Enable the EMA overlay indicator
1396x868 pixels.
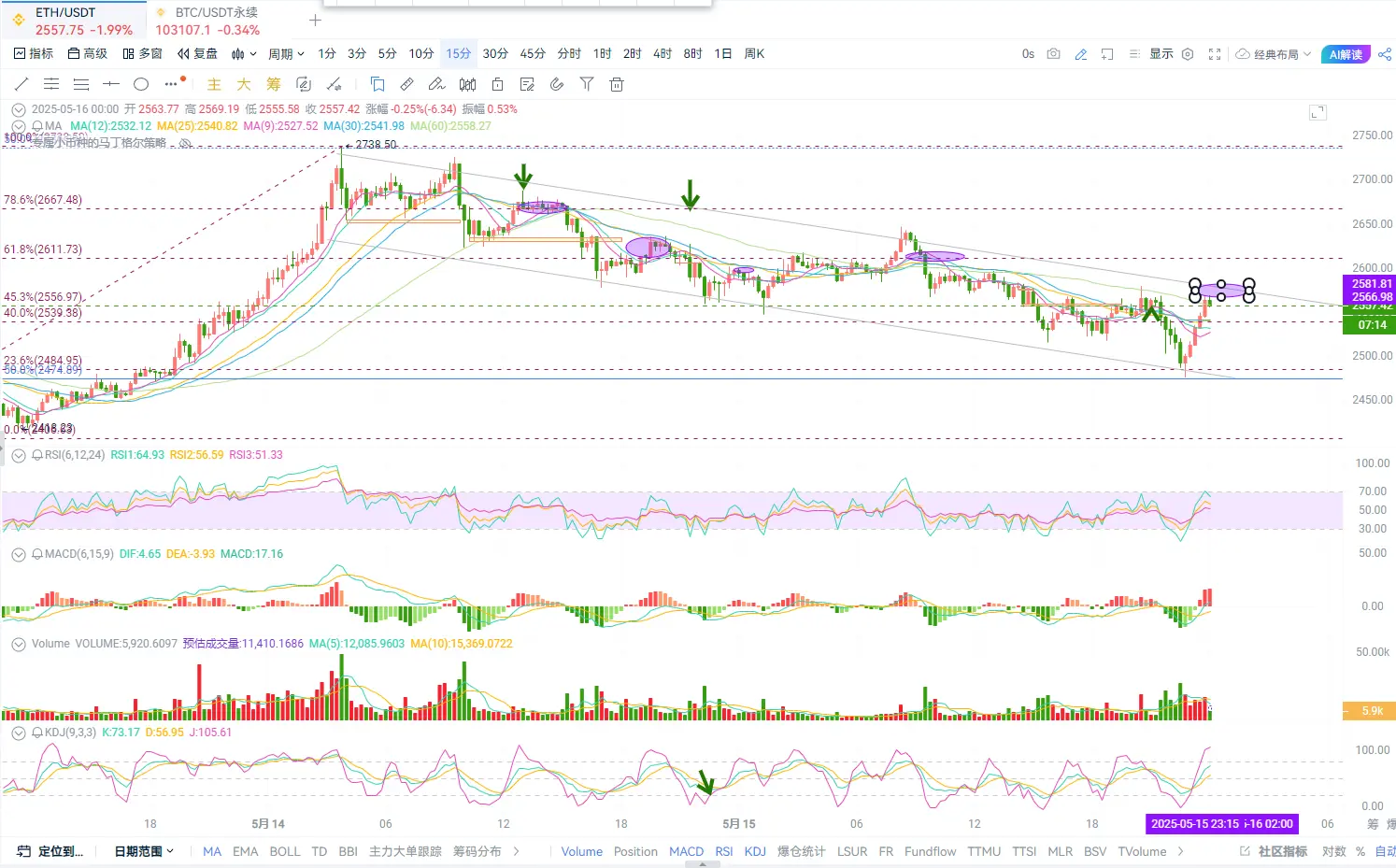245,851
